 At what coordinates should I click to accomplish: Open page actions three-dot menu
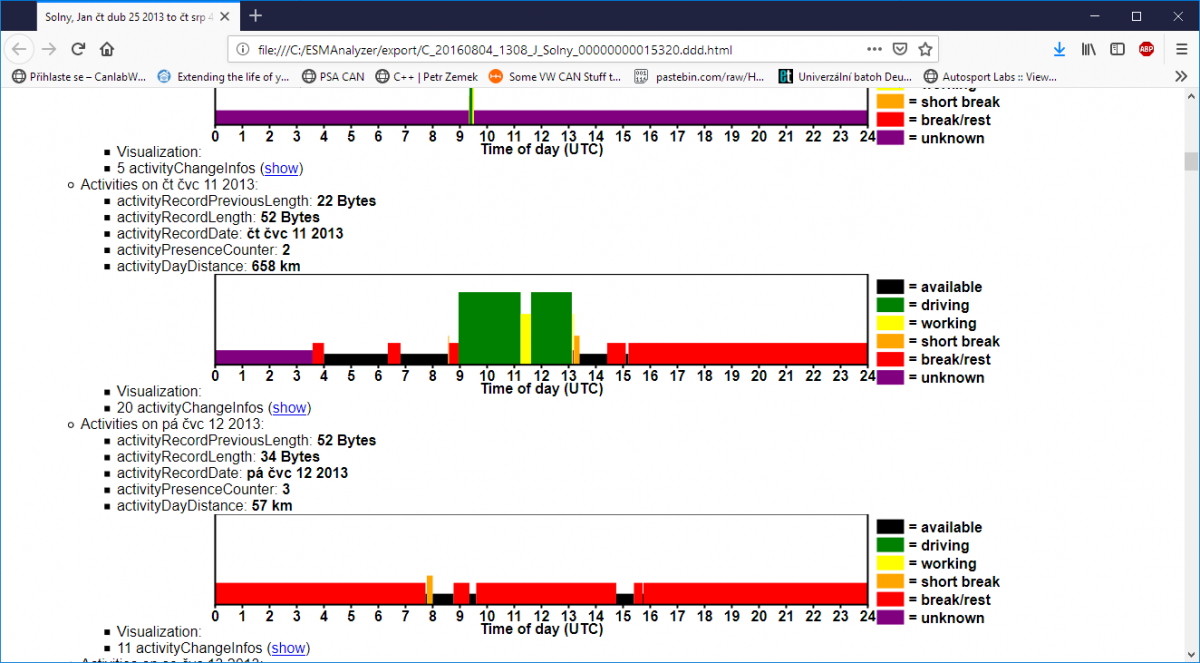click(x=874, y=49)
